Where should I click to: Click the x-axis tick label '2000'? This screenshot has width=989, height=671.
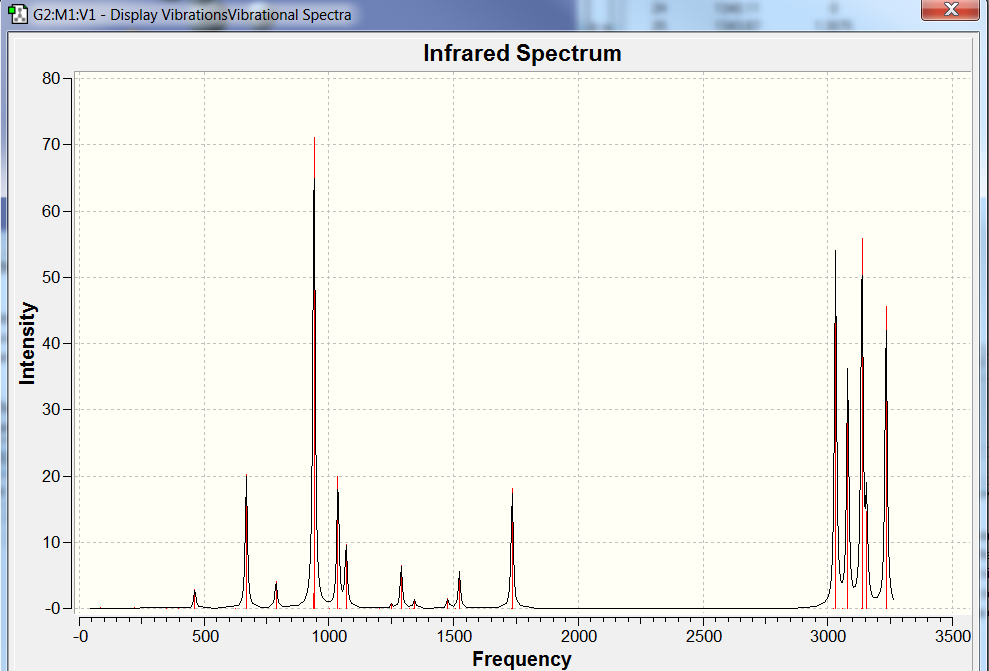(578, 636)
